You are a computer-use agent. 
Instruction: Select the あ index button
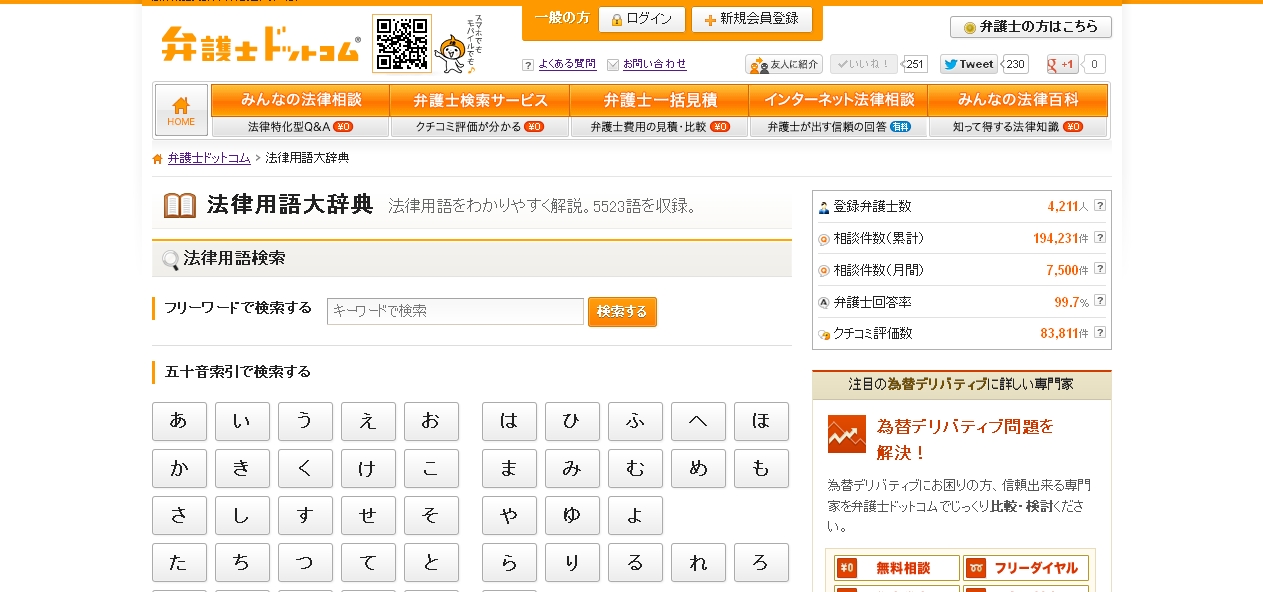pyautogui.click(x=179, y=421)
